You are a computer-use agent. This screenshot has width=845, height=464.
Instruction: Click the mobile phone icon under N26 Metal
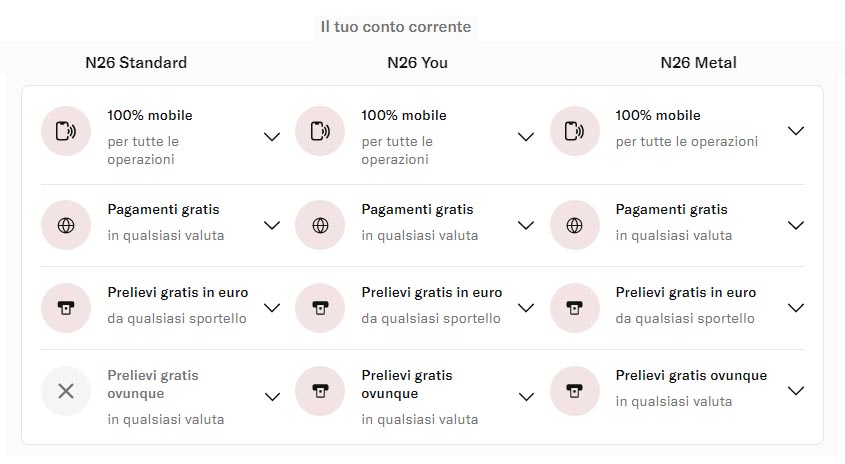[x=574, y=131]
